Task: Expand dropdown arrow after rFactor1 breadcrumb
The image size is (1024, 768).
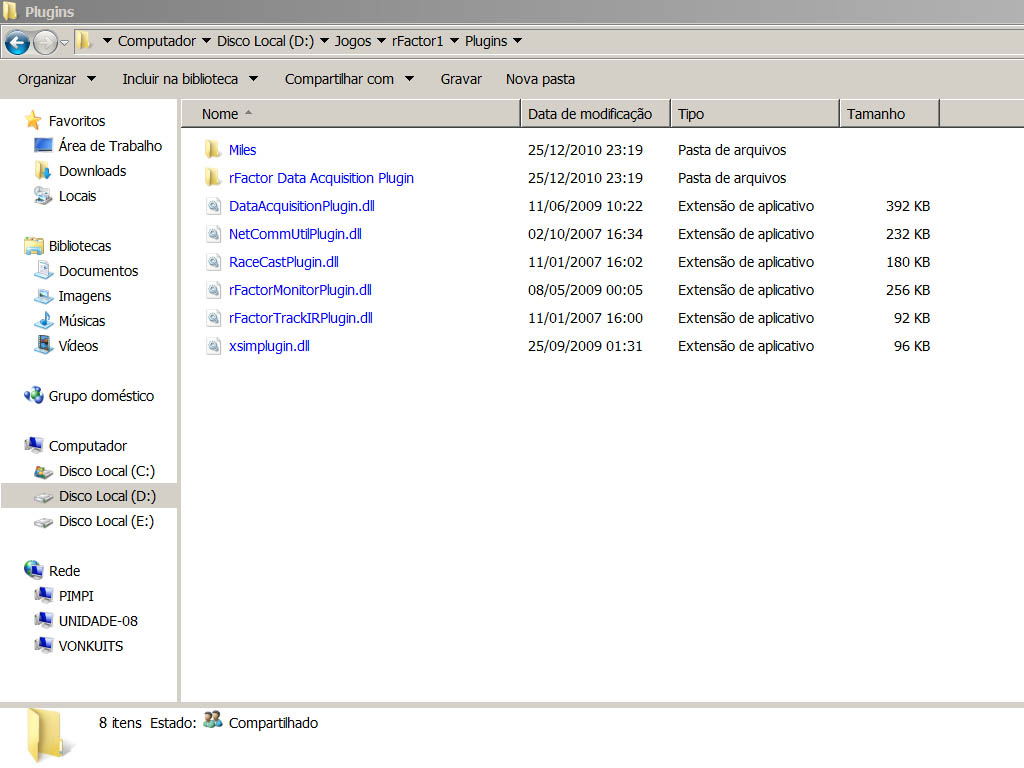Action: tap(454, 41)
